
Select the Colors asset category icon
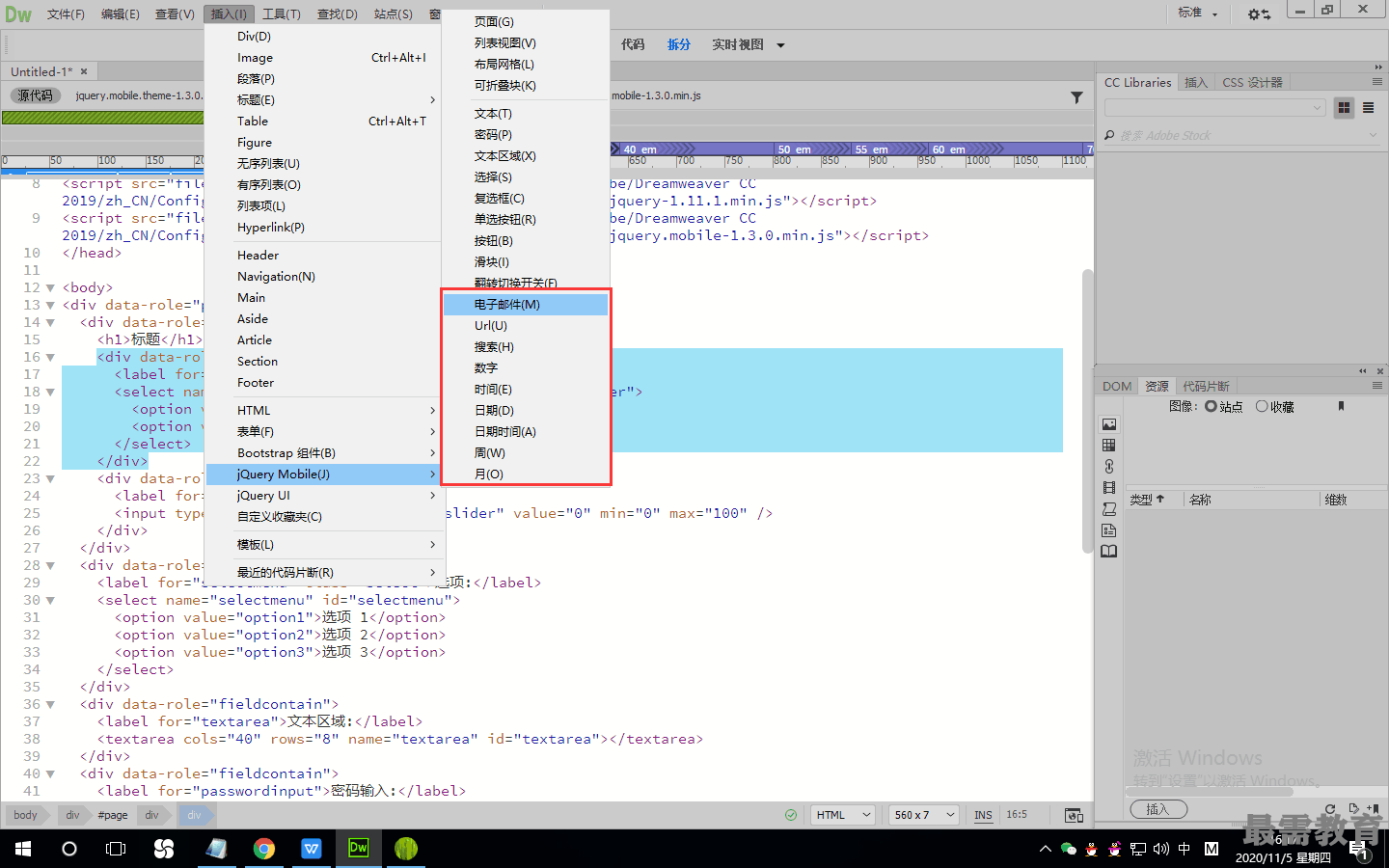1109,446
